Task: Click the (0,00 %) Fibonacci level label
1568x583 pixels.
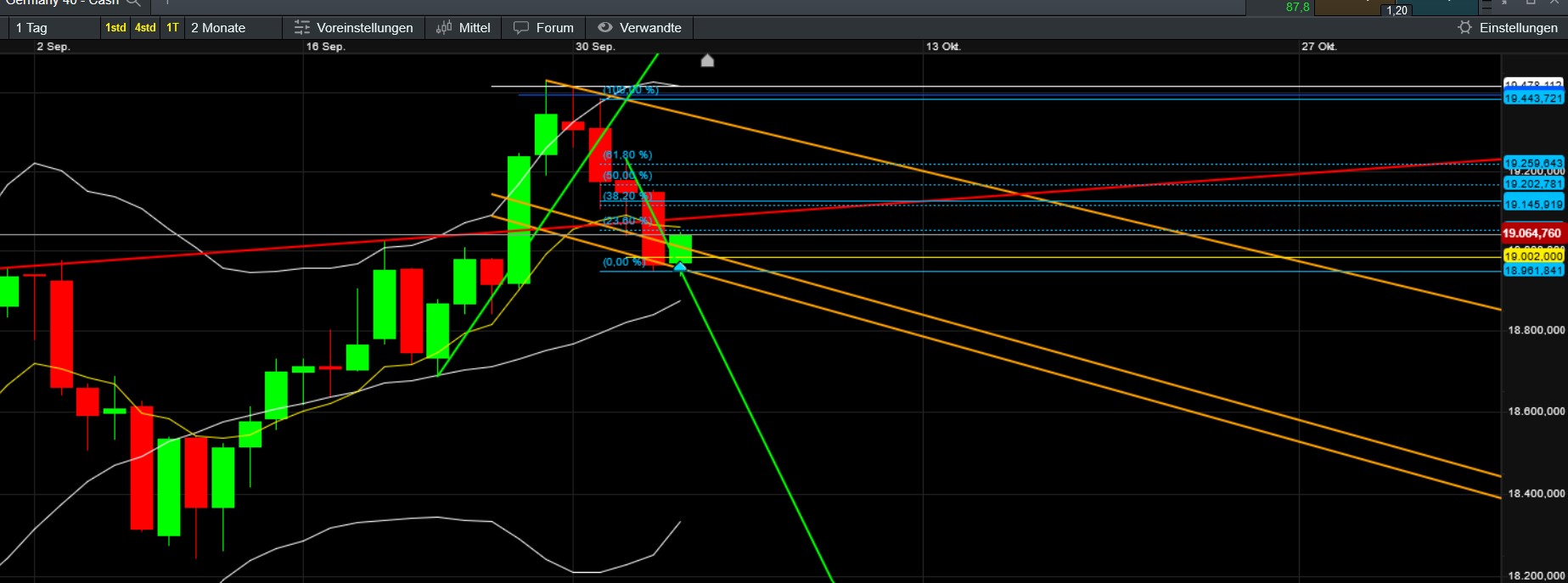Action: tap(624, 262)
